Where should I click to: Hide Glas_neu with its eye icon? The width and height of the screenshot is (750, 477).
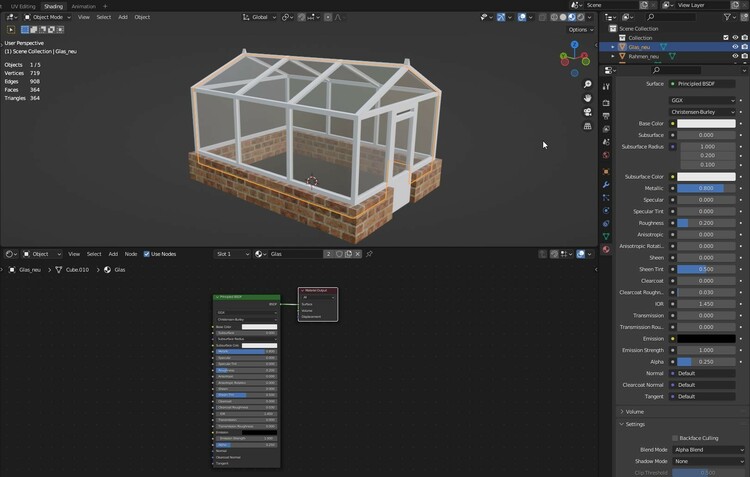click(735, 47)
